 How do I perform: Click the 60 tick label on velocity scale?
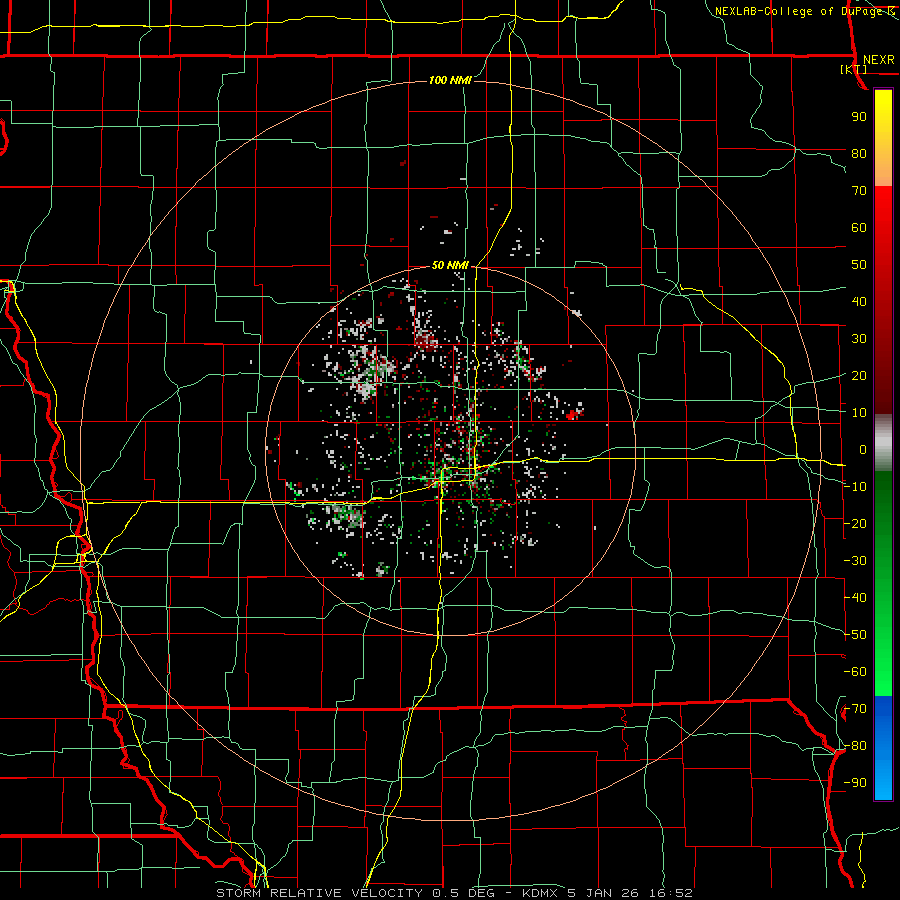[x=859, y=227]
